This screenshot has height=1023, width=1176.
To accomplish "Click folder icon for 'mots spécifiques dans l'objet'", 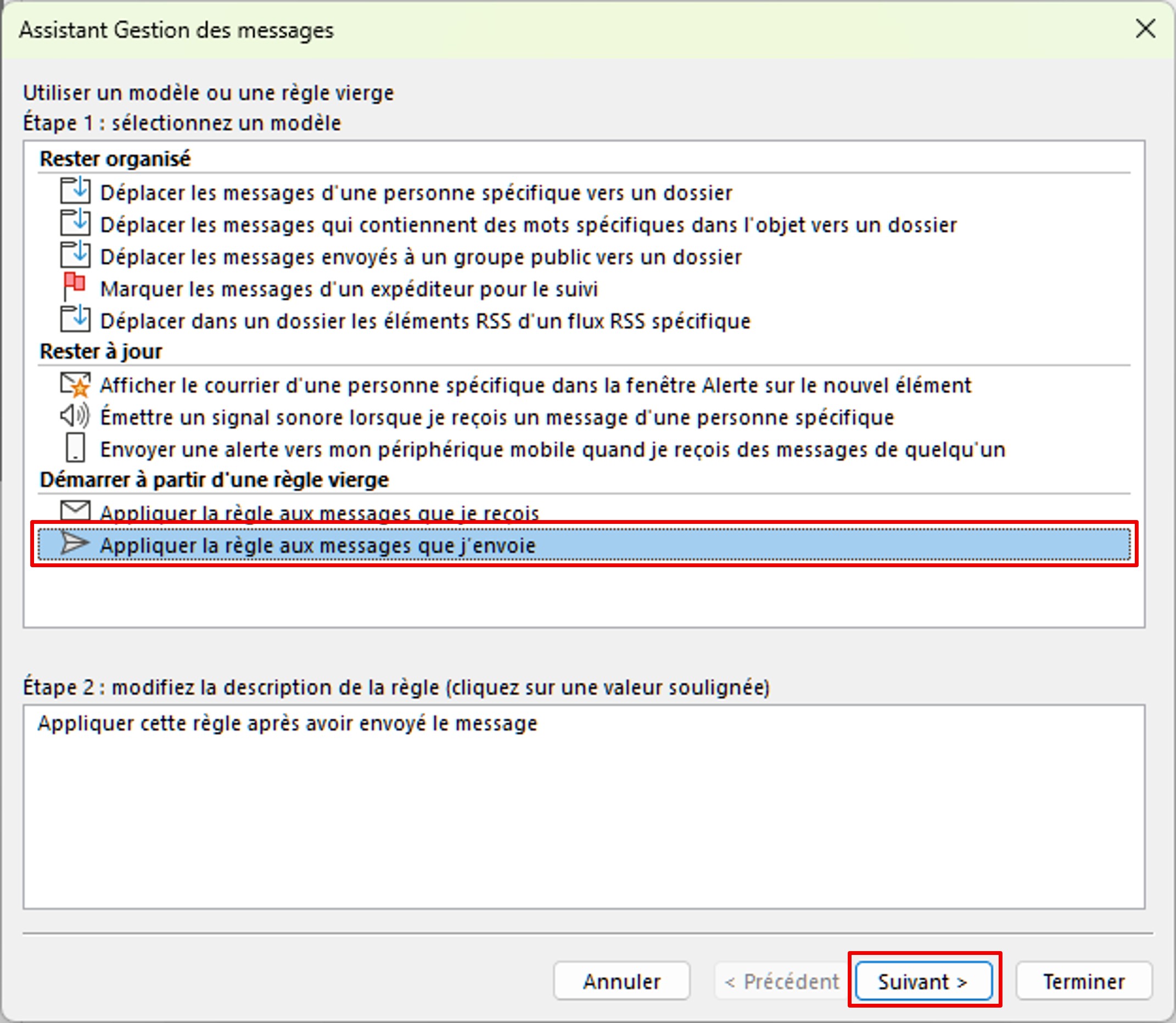I will [75, 222].
